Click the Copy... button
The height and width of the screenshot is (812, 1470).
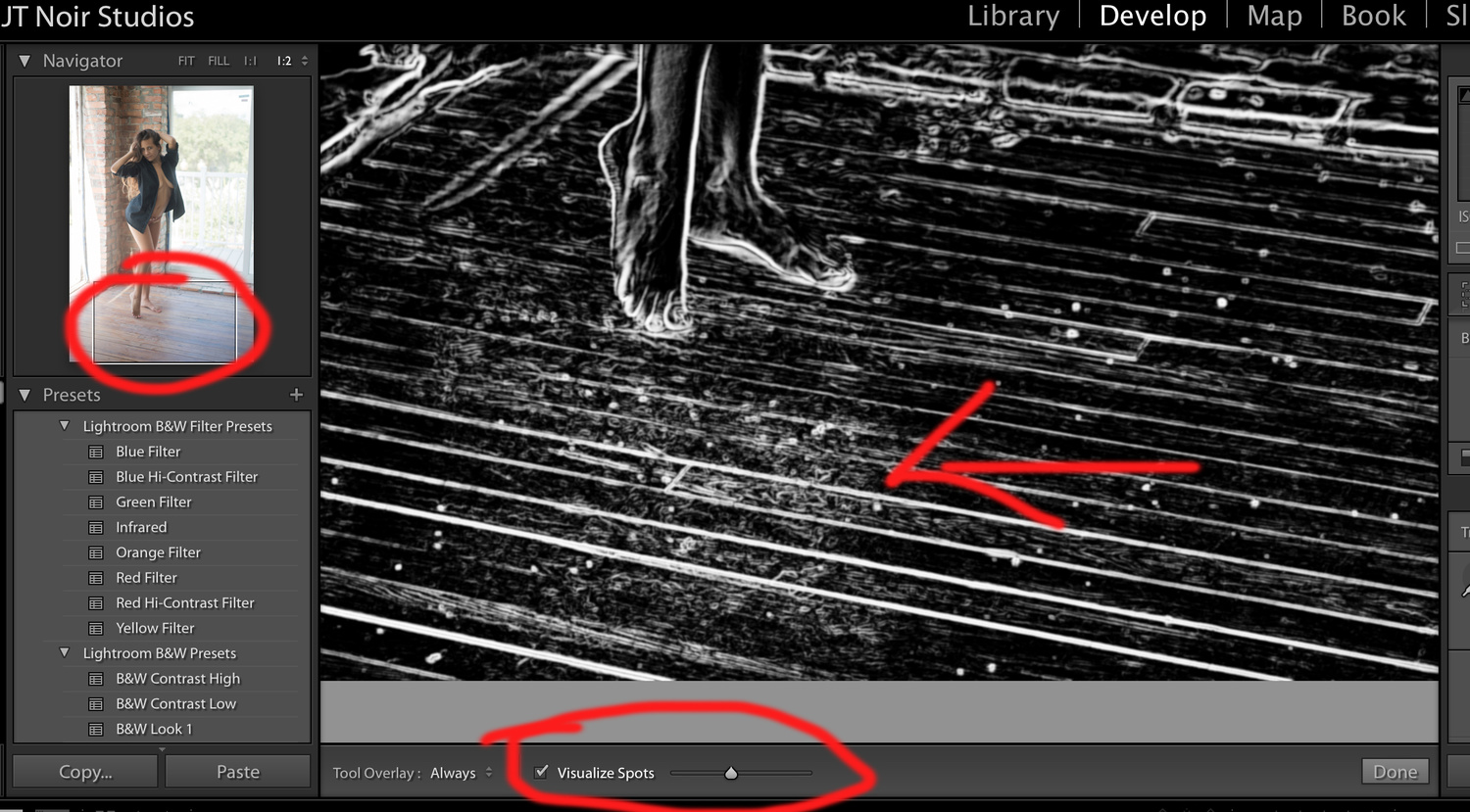(85, 772)
